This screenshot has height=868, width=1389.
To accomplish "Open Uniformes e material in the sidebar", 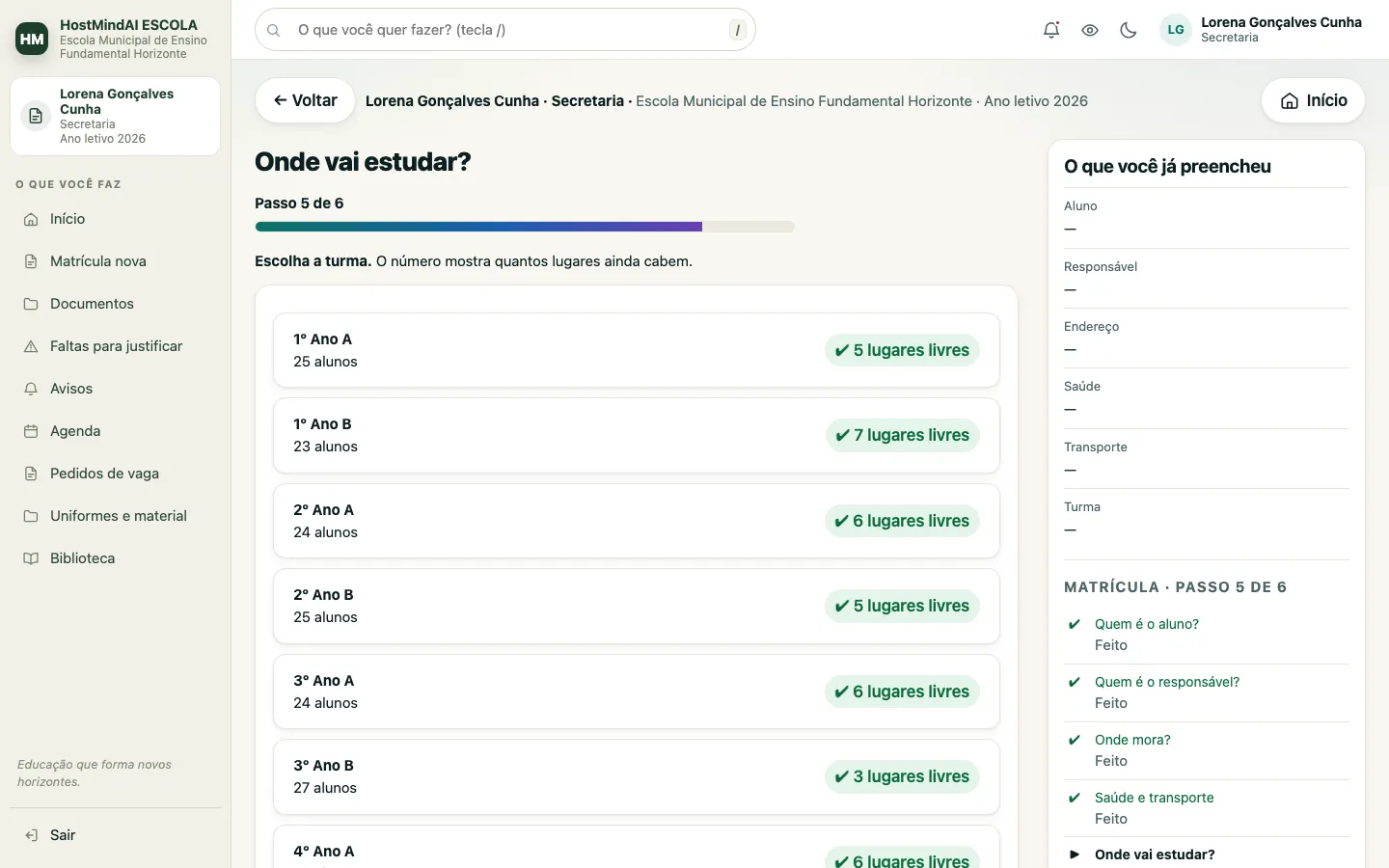I will (x=116, y=516).
